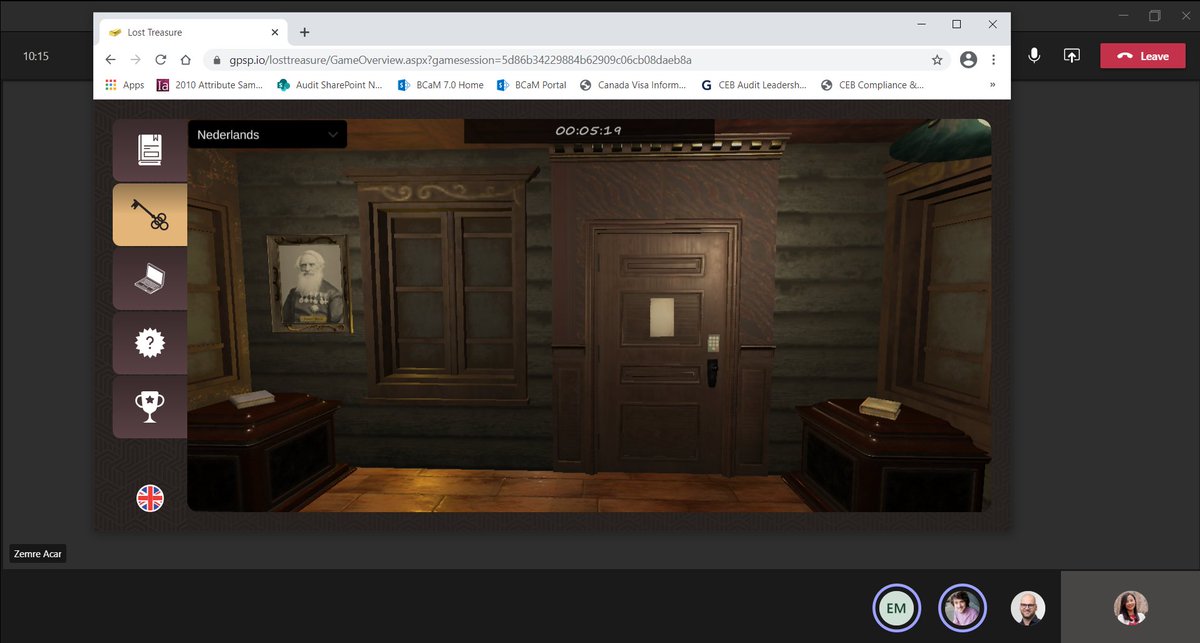Screen dimensions: 1200x643
Task: Open Audit SharePoint N... bookmark
Action: tap(330, 85)
